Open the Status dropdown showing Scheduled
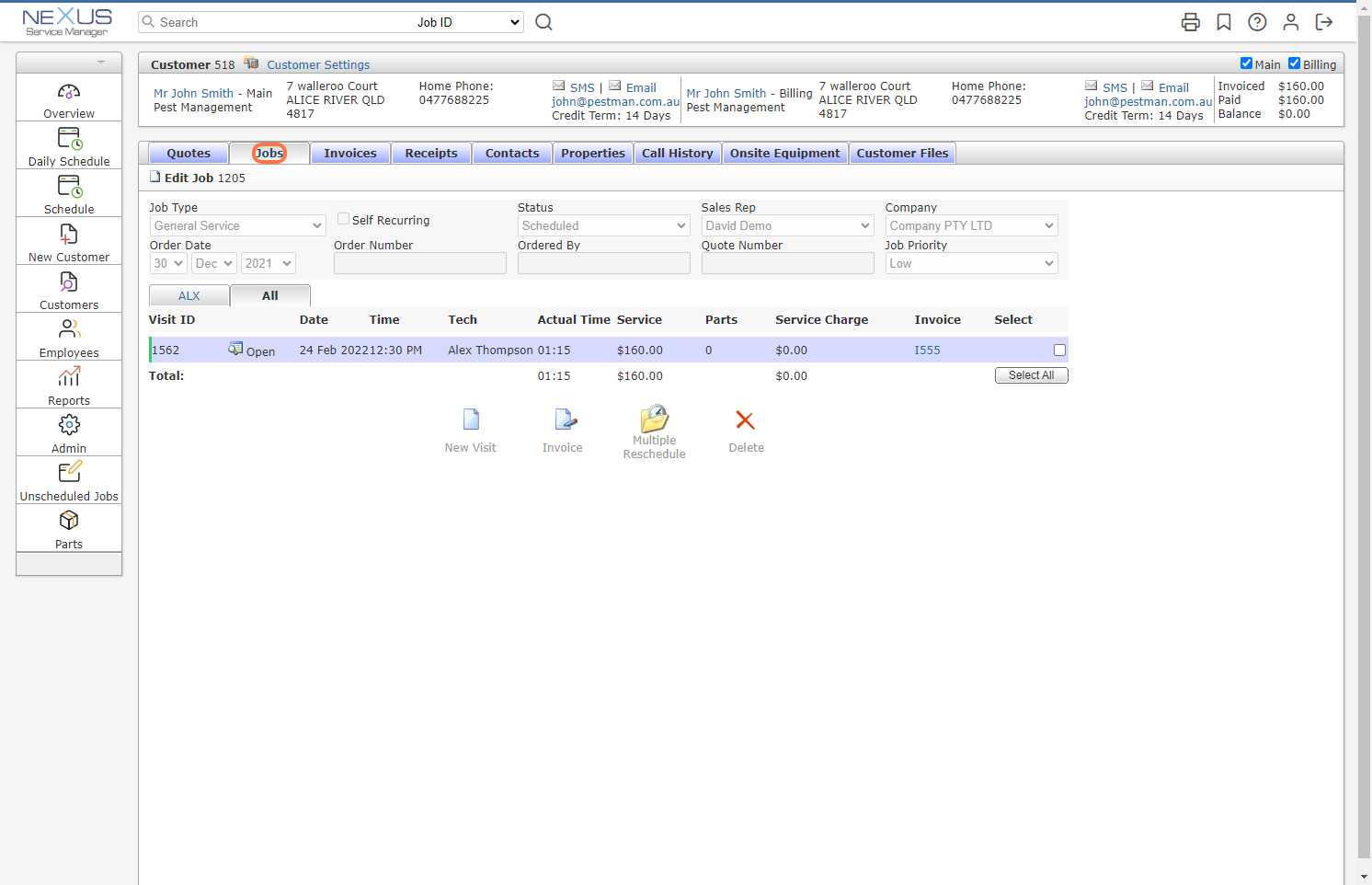The width and height of the screenshot is (1372, 885). click(x=603, y=224)
